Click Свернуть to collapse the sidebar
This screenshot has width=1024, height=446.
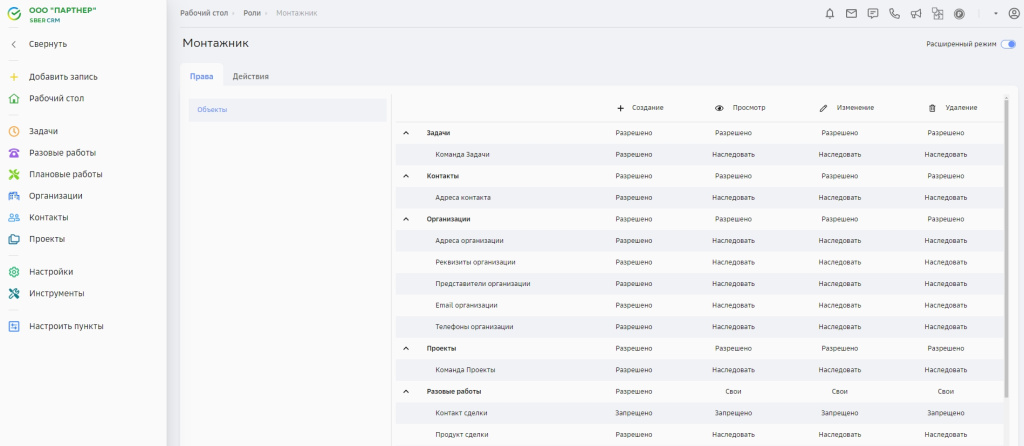click(47, 44)
